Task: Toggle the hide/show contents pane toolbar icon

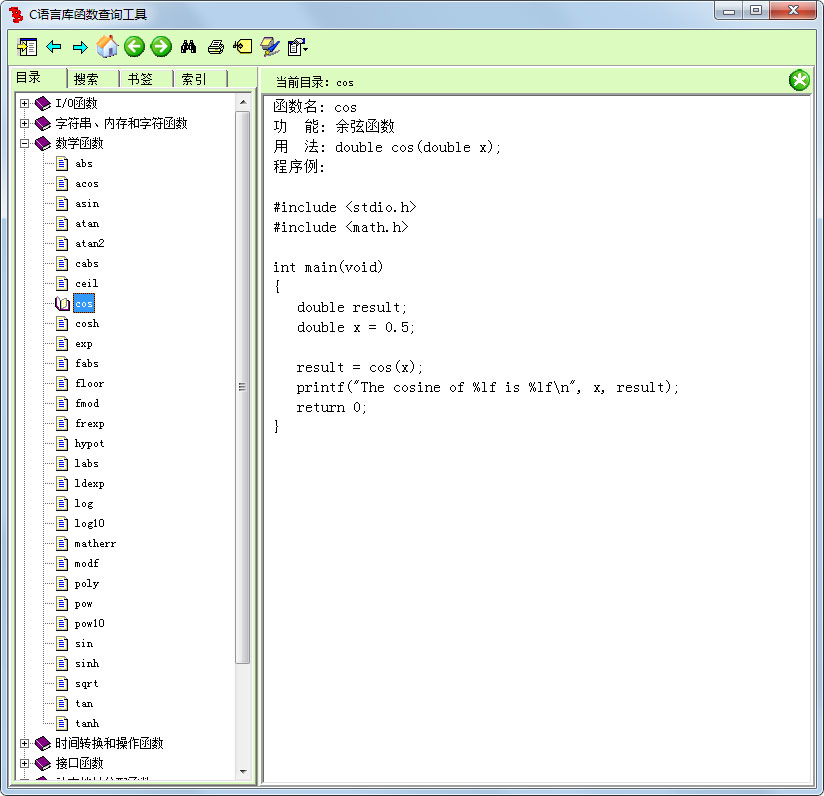Action: click(x=27, y=47)
